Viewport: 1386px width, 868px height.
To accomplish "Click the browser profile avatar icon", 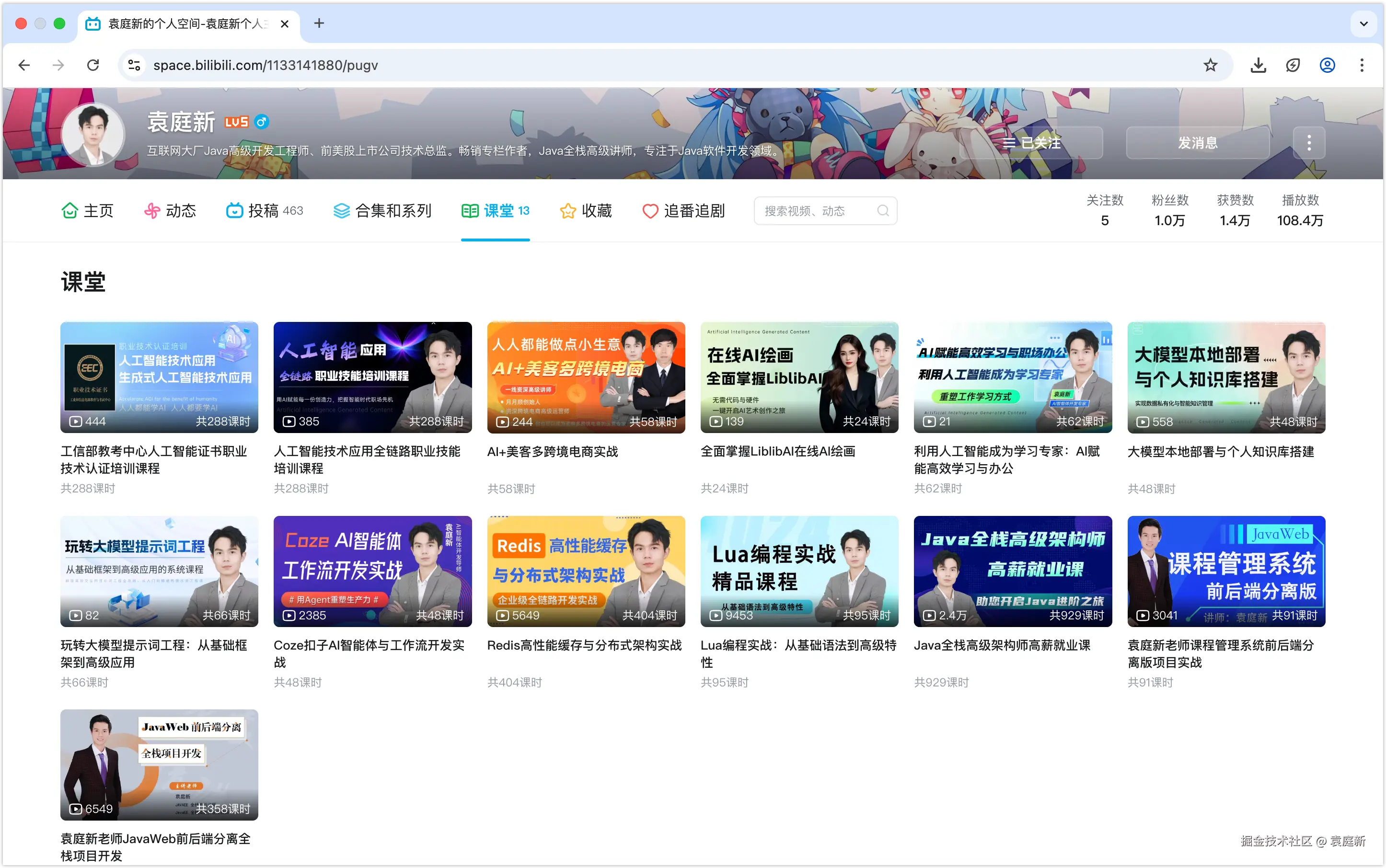I will pyautogui.click(x=1327, y=66).
